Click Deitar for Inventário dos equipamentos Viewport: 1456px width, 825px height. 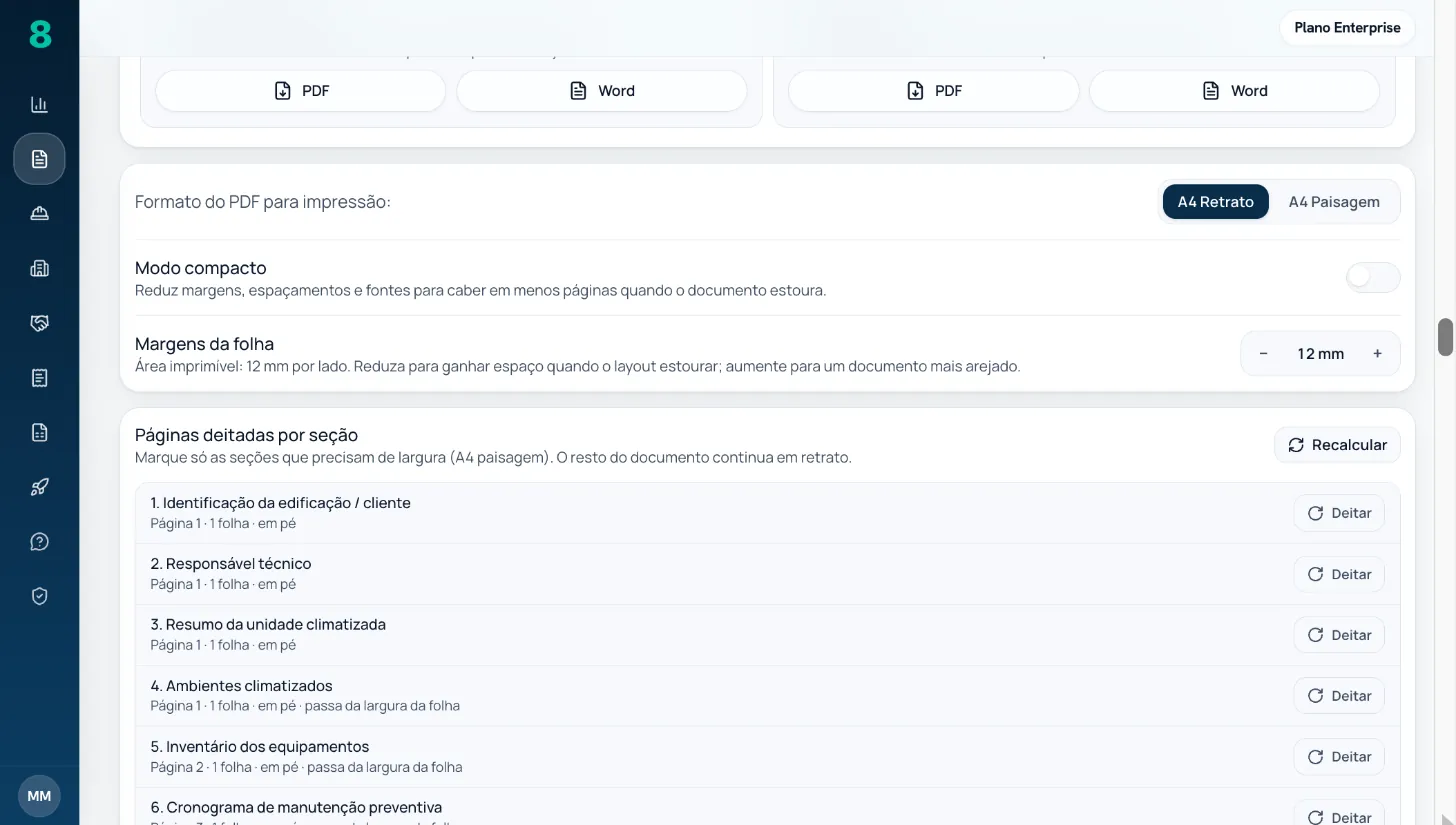pyautogui.click(x=1339, y=757)
